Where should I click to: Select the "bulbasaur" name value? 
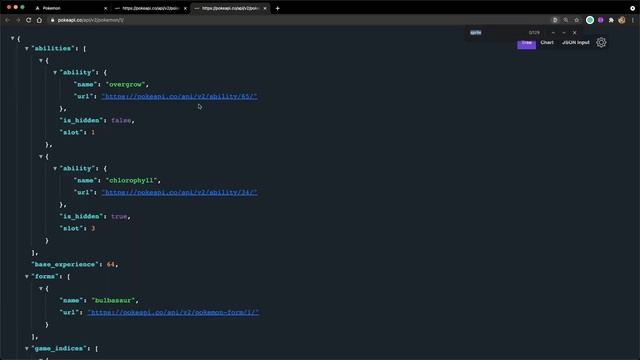[x=113, y=300]
